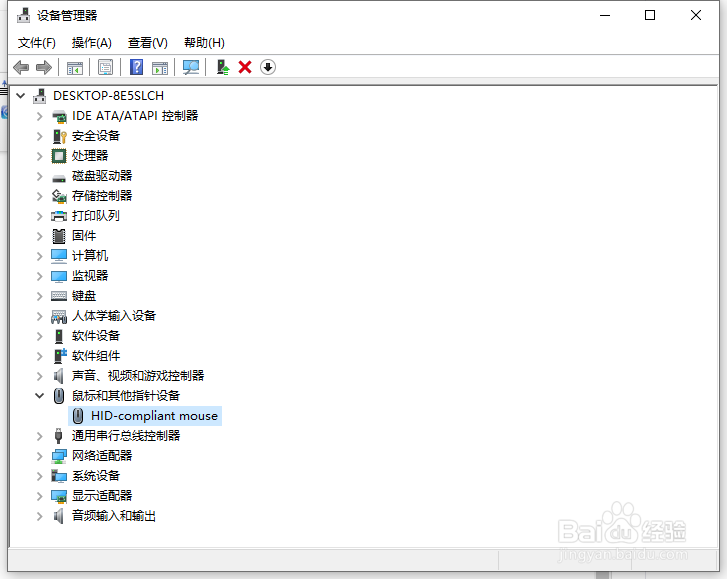Toggle the console tree pane icon

click(x=75, y=68)
